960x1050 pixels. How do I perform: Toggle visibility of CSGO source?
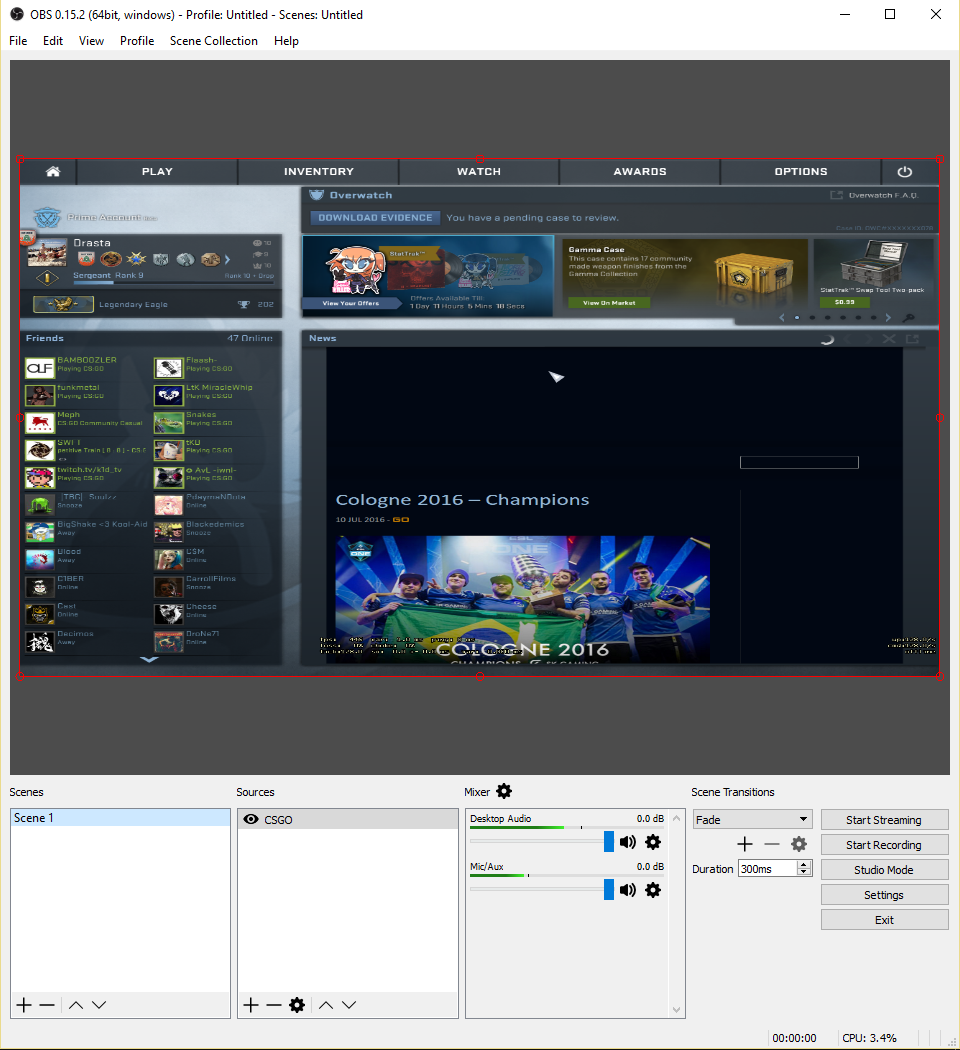tap(251, 819)
